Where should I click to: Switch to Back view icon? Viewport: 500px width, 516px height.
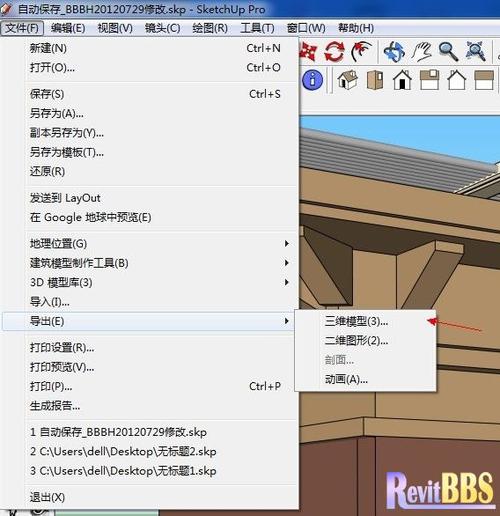[456, 80]
